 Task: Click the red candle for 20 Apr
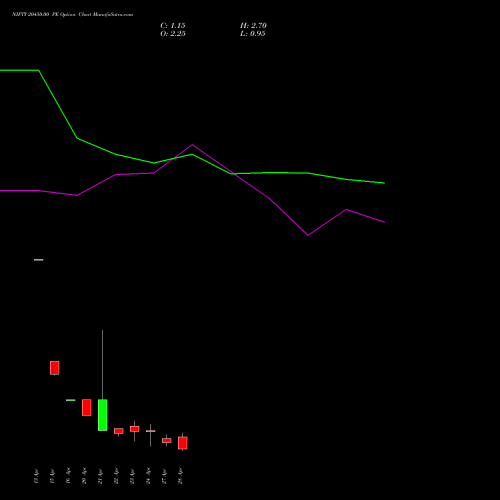[87, 407]
